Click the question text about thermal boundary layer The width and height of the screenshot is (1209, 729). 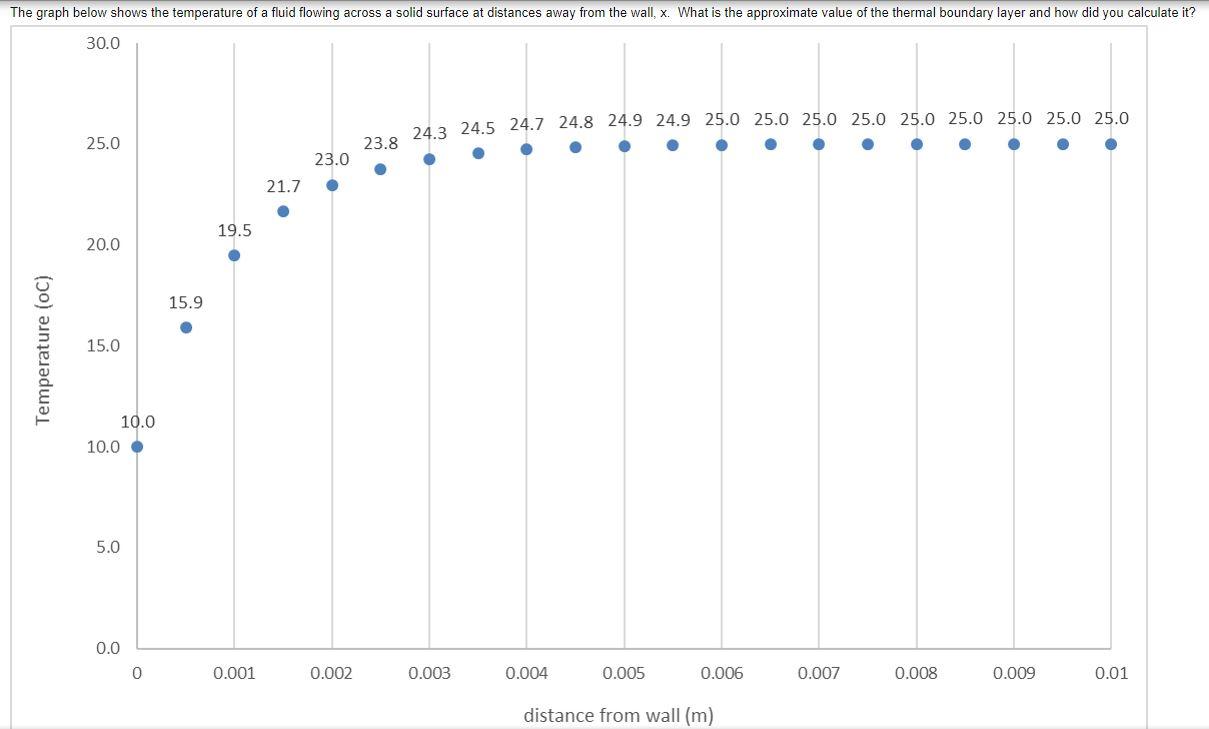click(603, 12)
